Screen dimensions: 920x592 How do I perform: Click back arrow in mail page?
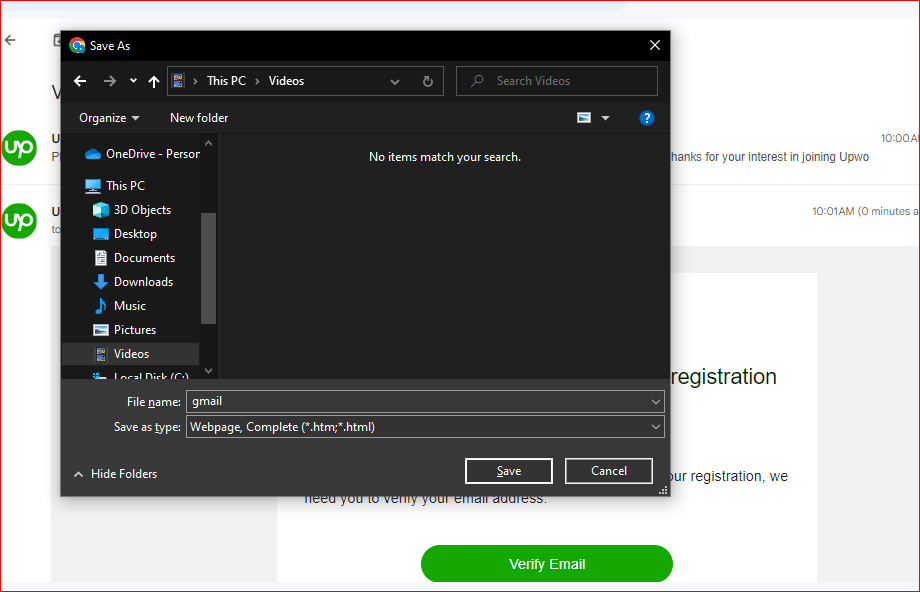11,40
